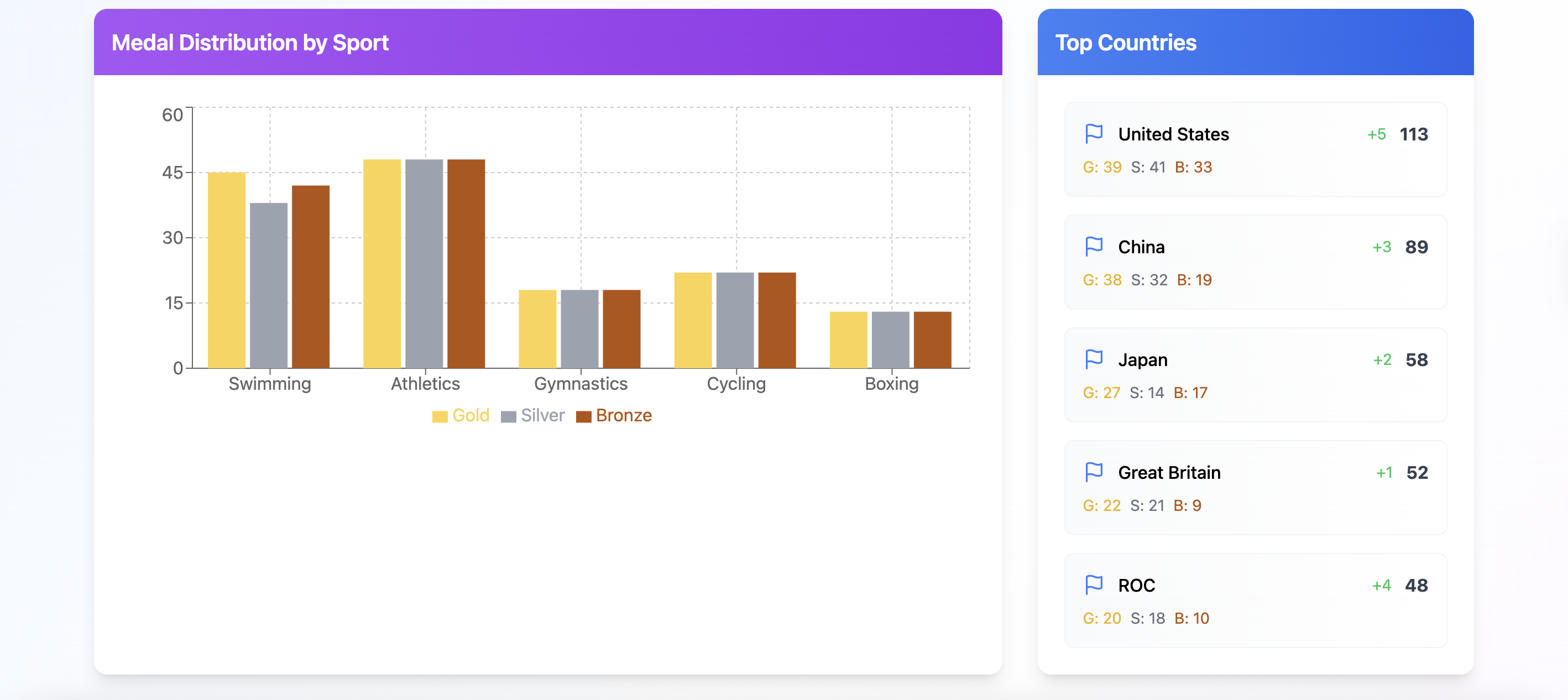Click the flag icon beside Japan

1093,359
